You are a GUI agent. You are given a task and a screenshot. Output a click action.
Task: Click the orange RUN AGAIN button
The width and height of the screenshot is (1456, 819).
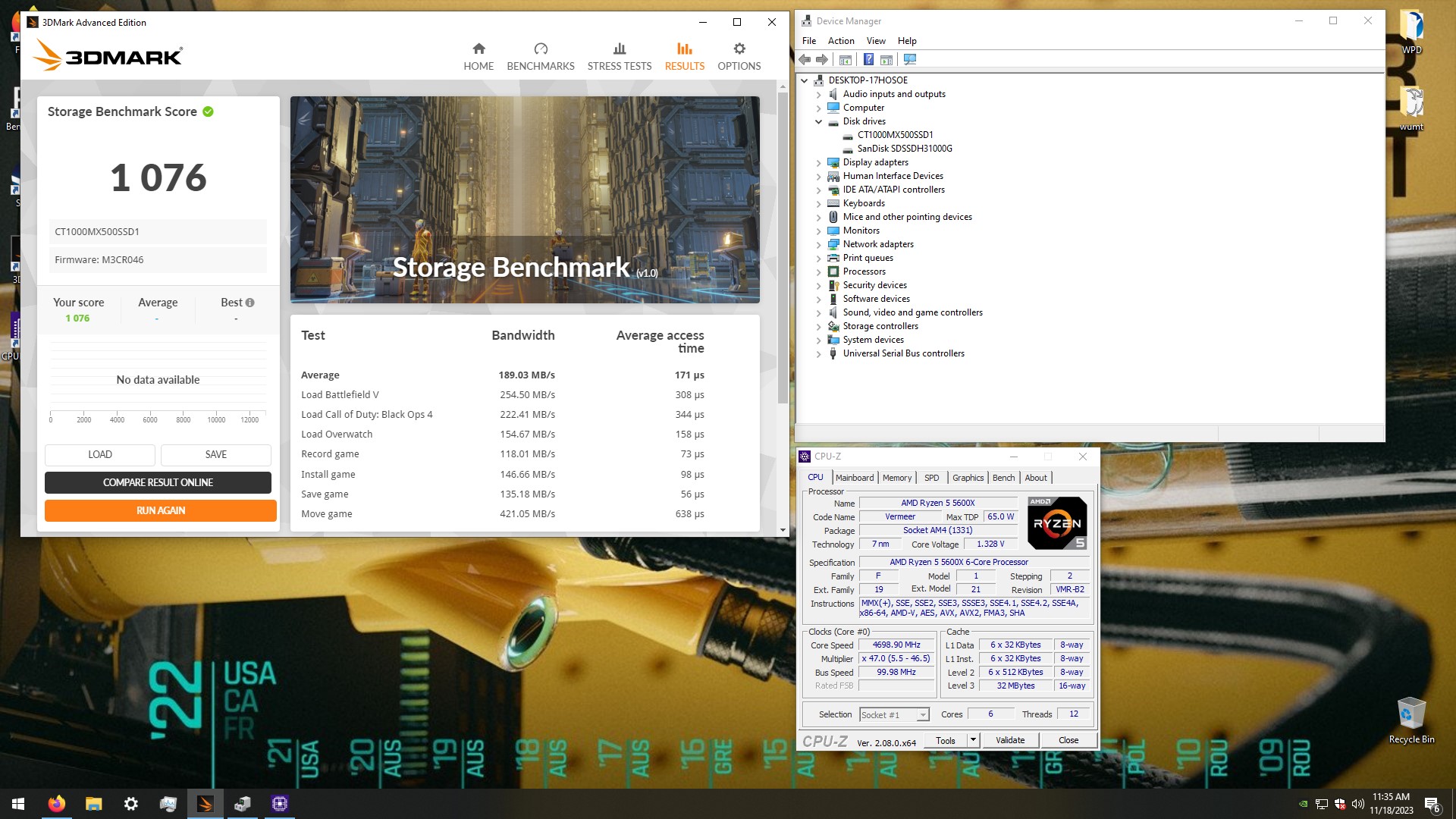pos(161,511)
